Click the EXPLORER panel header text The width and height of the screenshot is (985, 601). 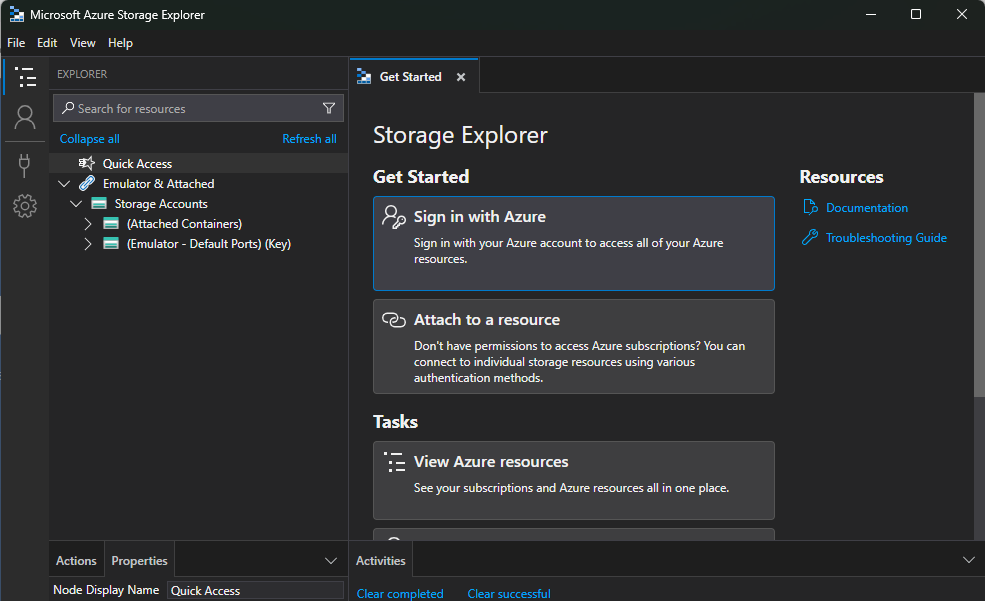82,74
